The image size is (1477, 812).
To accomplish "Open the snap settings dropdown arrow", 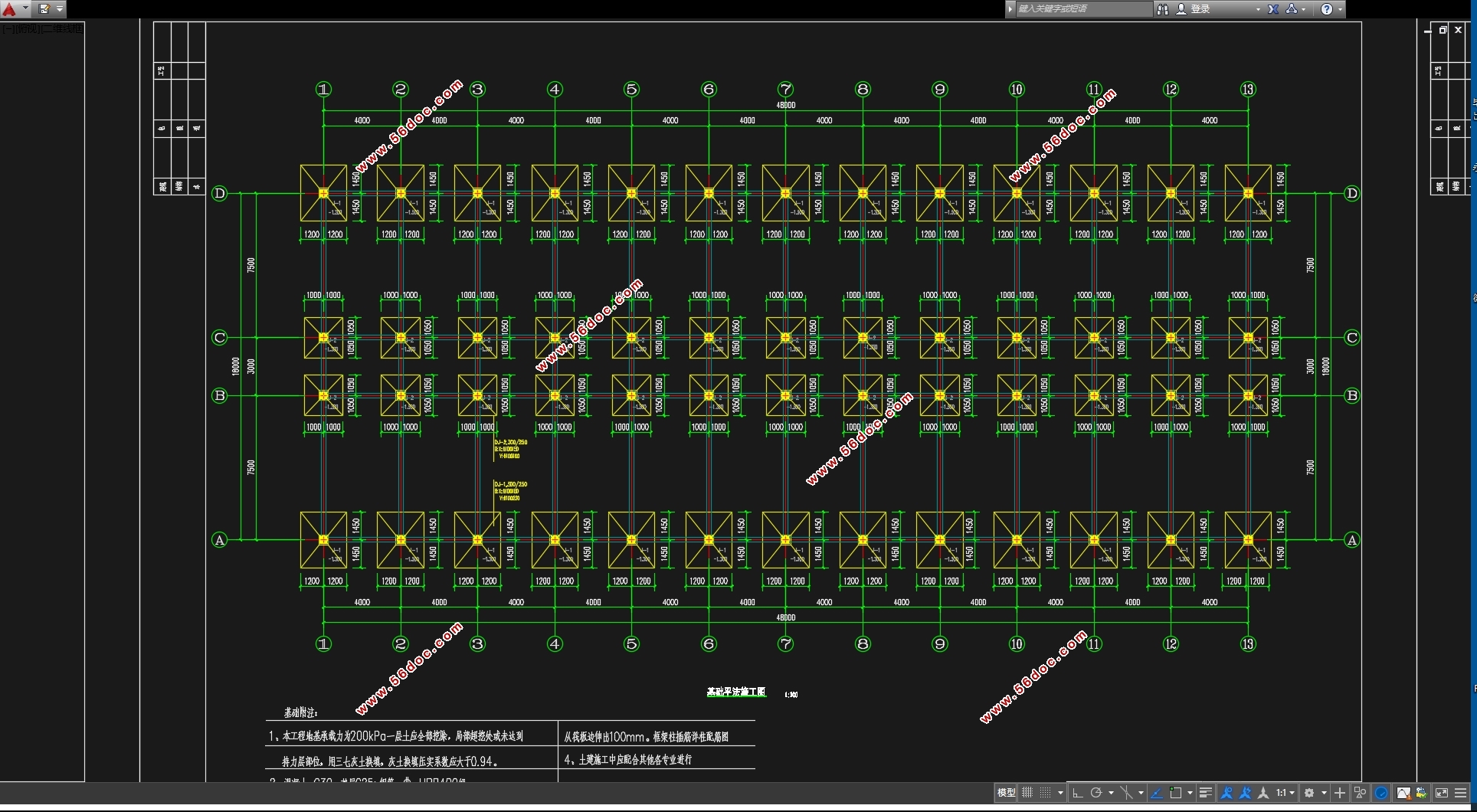I will pyautogui.click(x=1060, y=793).
